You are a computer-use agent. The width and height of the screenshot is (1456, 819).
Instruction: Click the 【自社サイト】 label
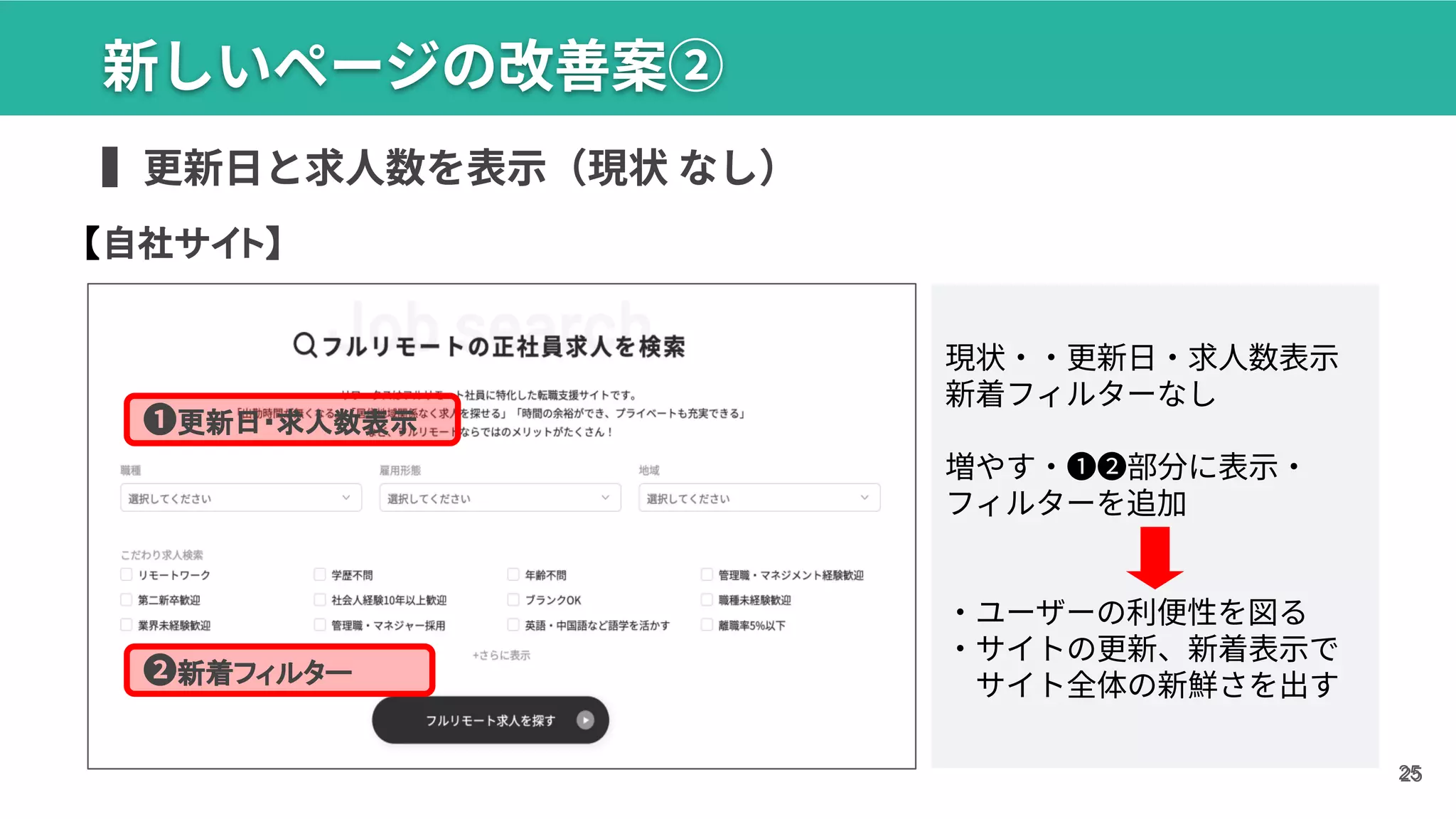(x=184, y=243)
